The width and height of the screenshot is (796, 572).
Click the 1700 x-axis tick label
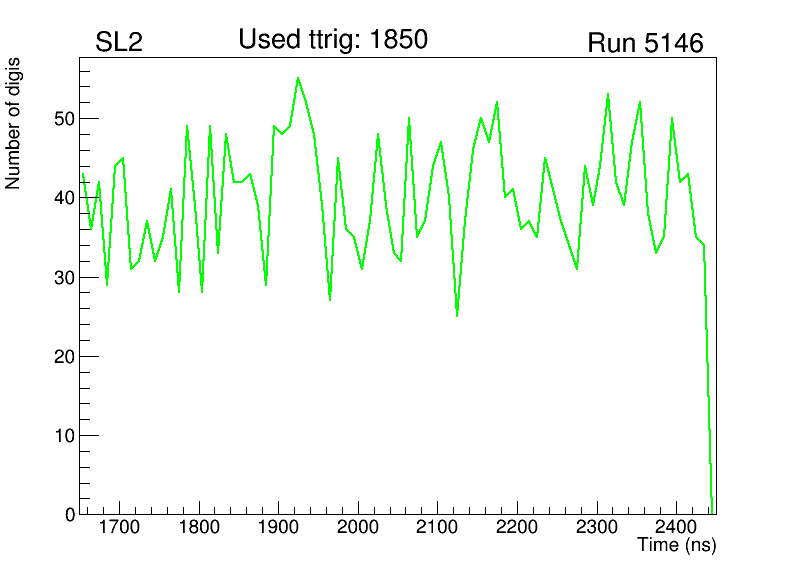coord(119,527)
